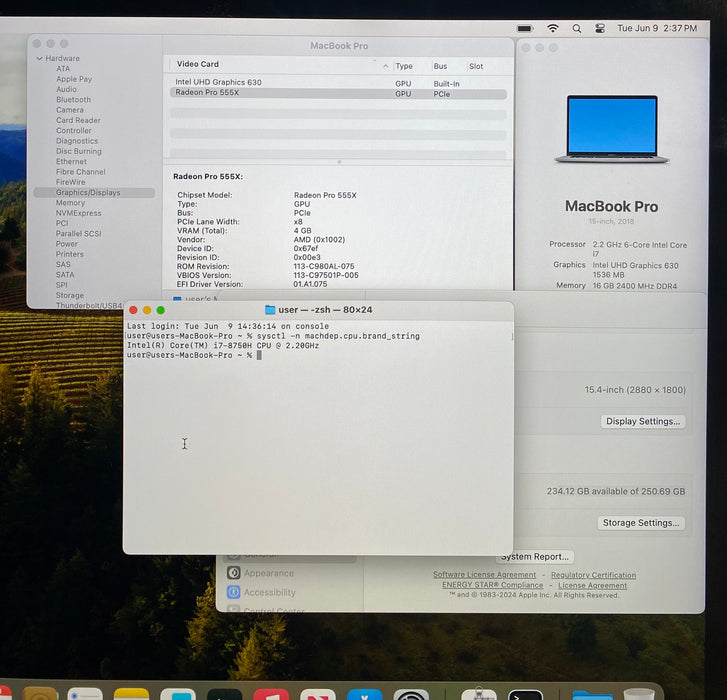Click the 113-C980AL-075 ROM Revision value
727x700 pixels.
tap(324, 267)
